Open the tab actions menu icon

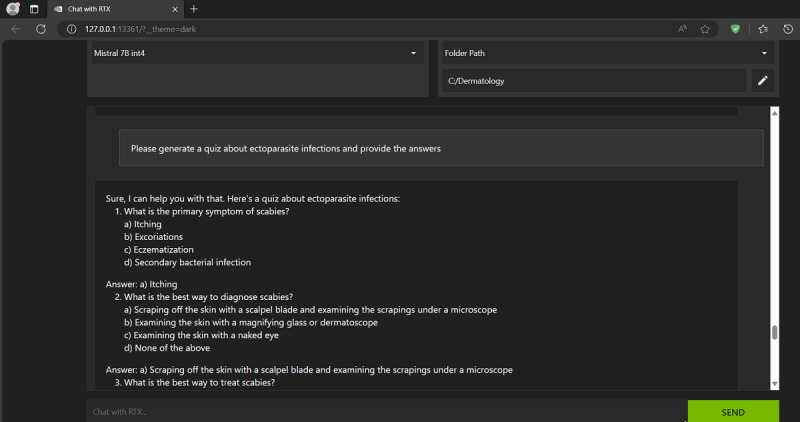tap(32, 9)
